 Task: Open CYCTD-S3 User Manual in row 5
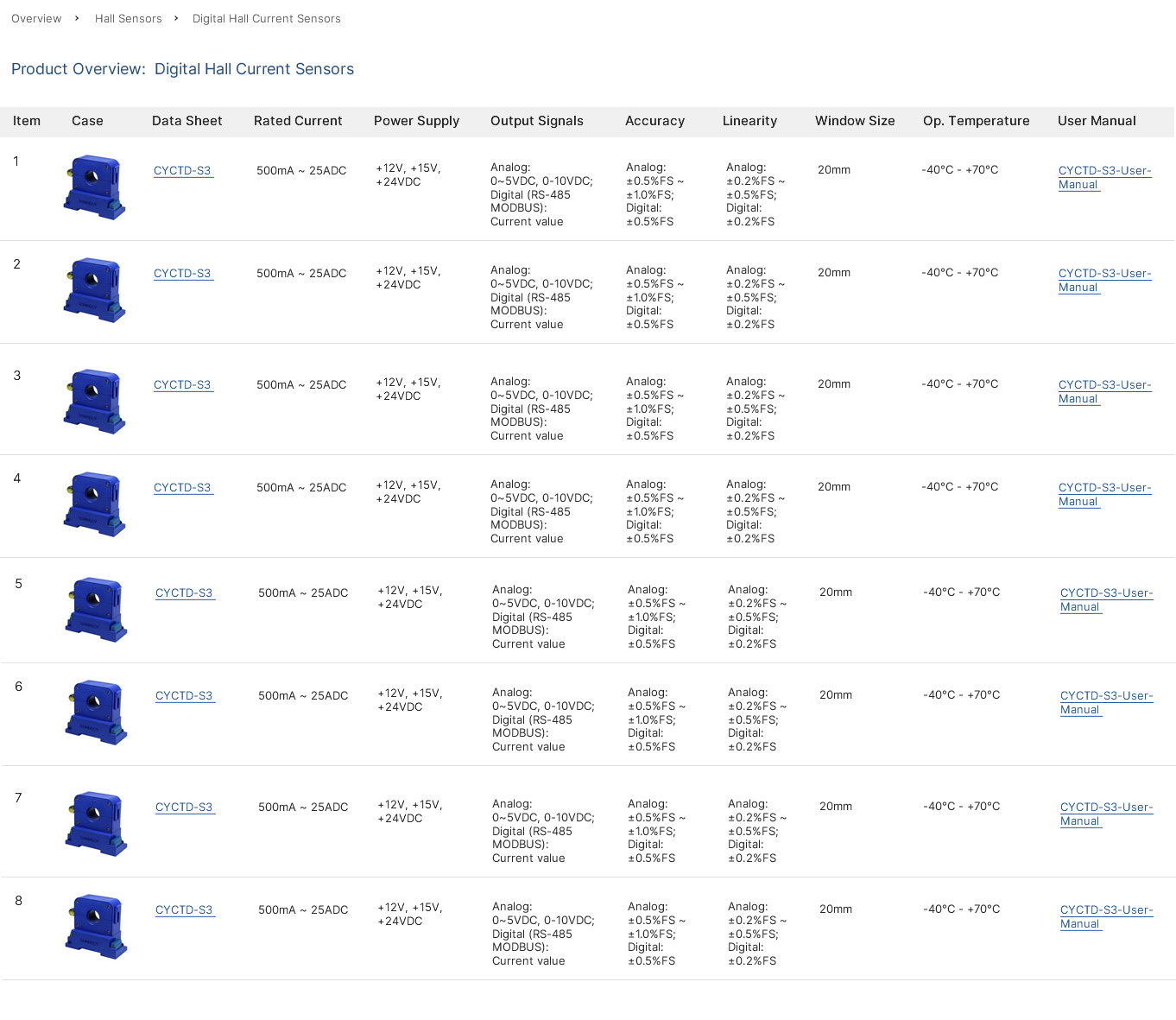1106,599
